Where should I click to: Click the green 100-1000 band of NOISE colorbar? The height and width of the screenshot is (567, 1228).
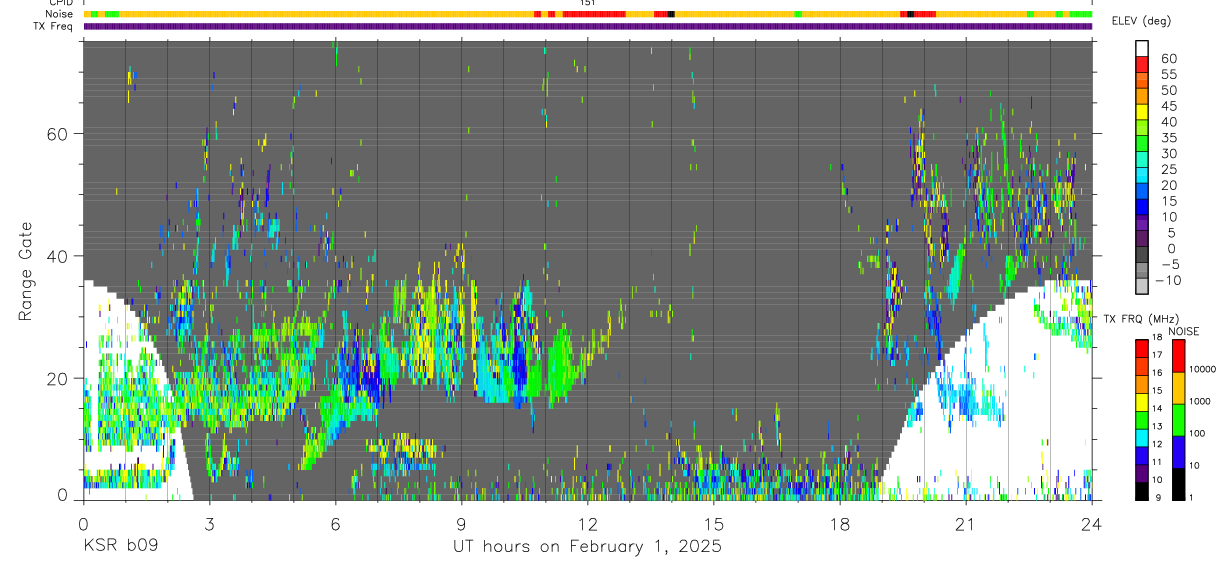point(1178,419)
